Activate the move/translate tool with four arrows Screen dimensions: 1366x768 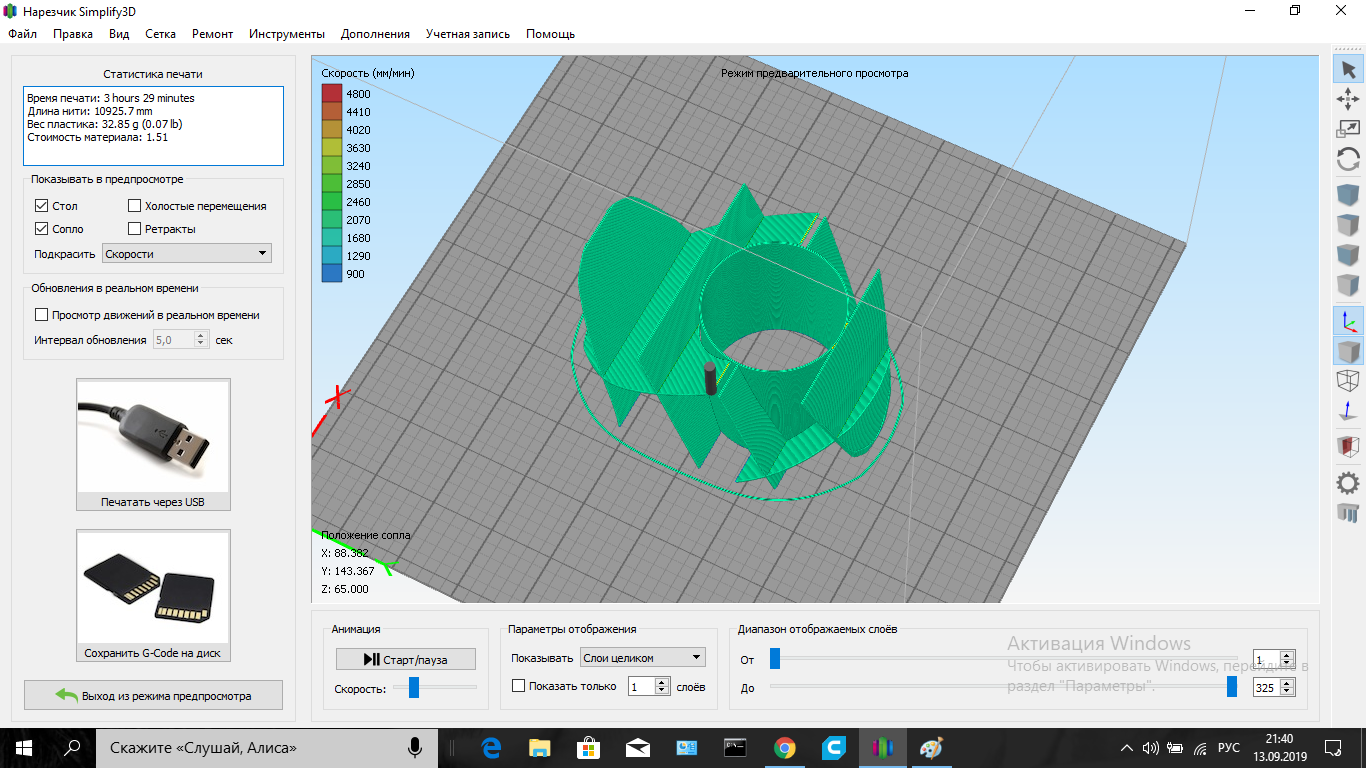[1348, 98]
